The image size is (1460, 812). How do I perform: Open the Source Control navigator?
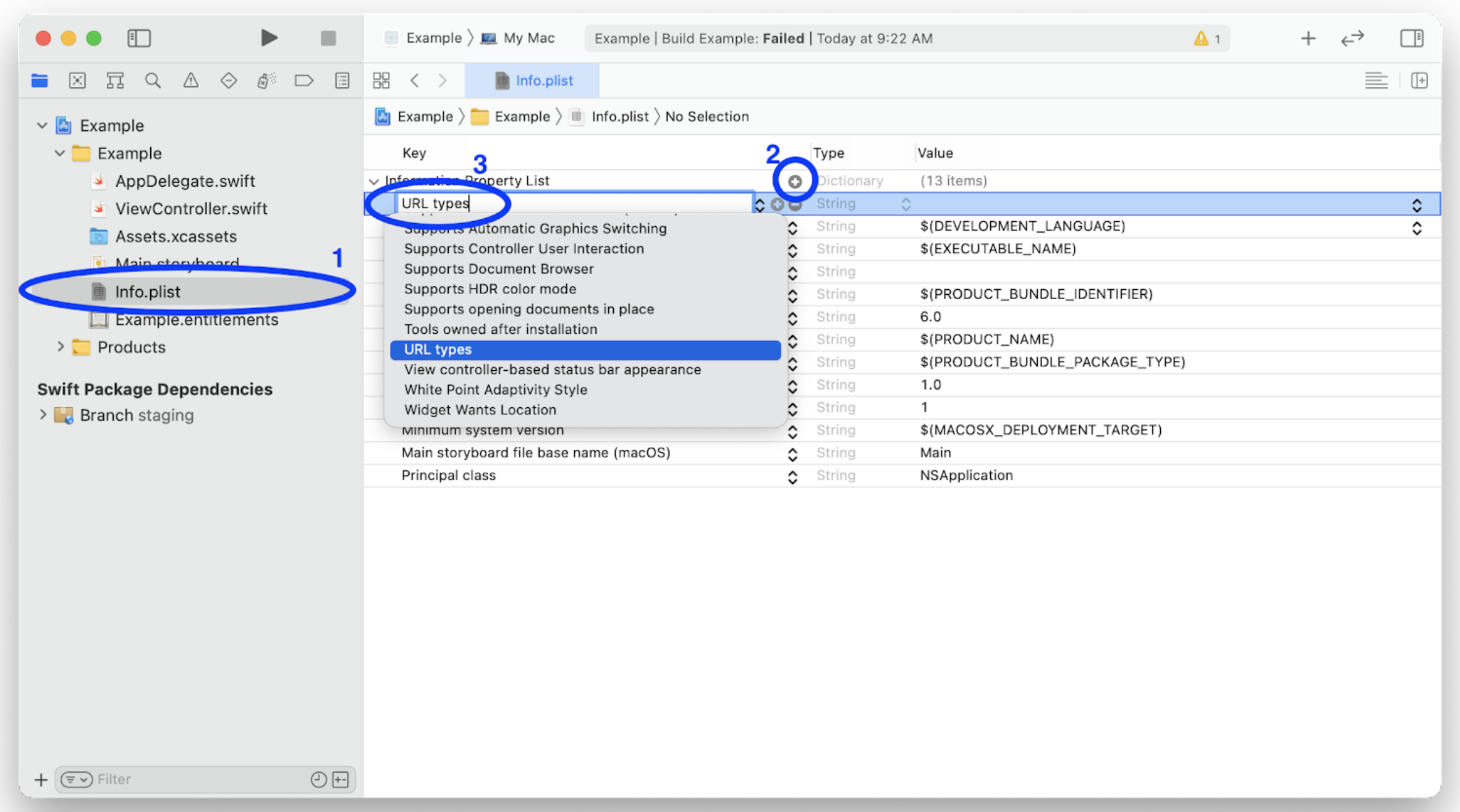pos(77,80)
